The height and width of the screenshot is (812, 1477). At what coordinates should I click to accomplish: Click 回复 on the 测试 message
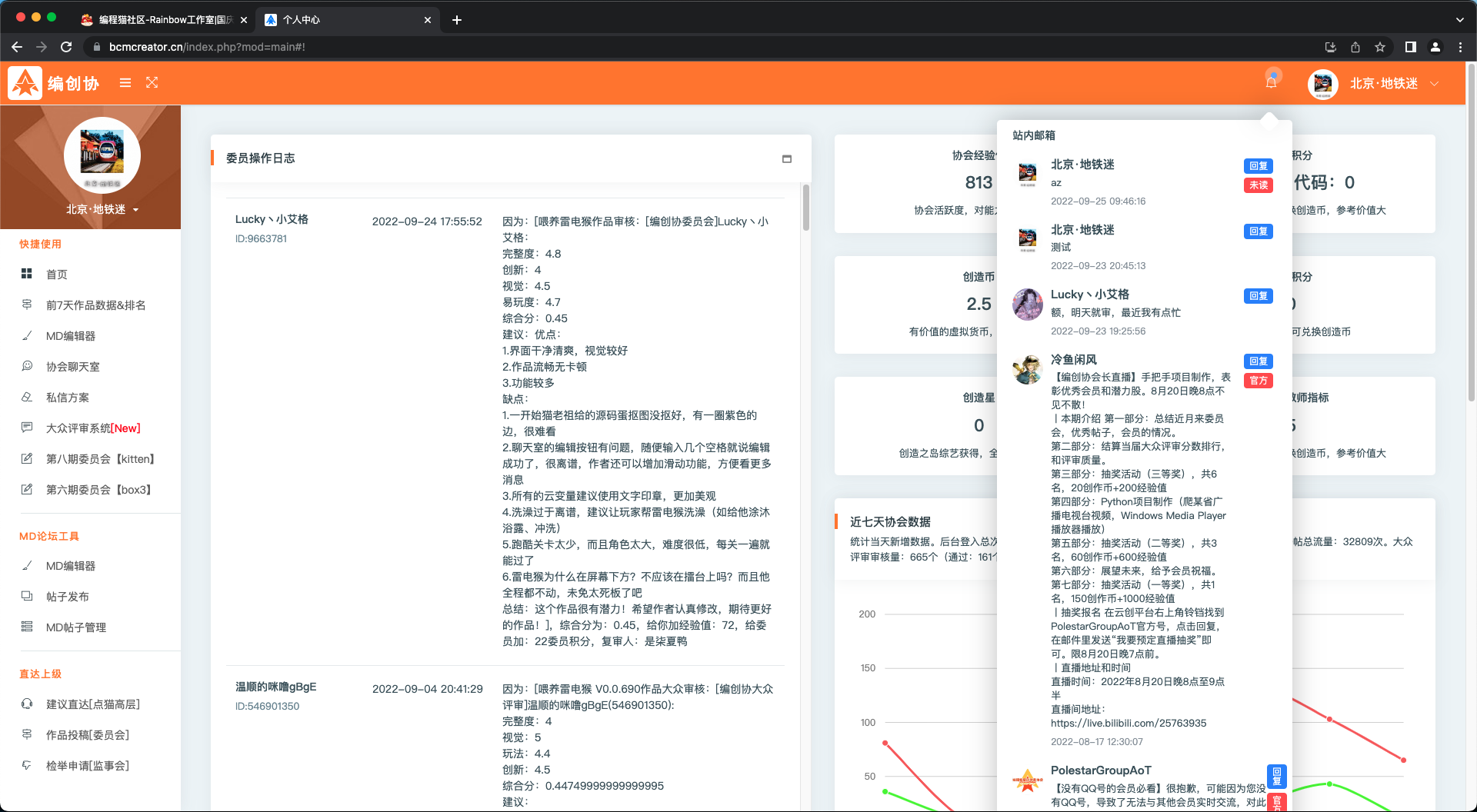tap(1259, 231)
